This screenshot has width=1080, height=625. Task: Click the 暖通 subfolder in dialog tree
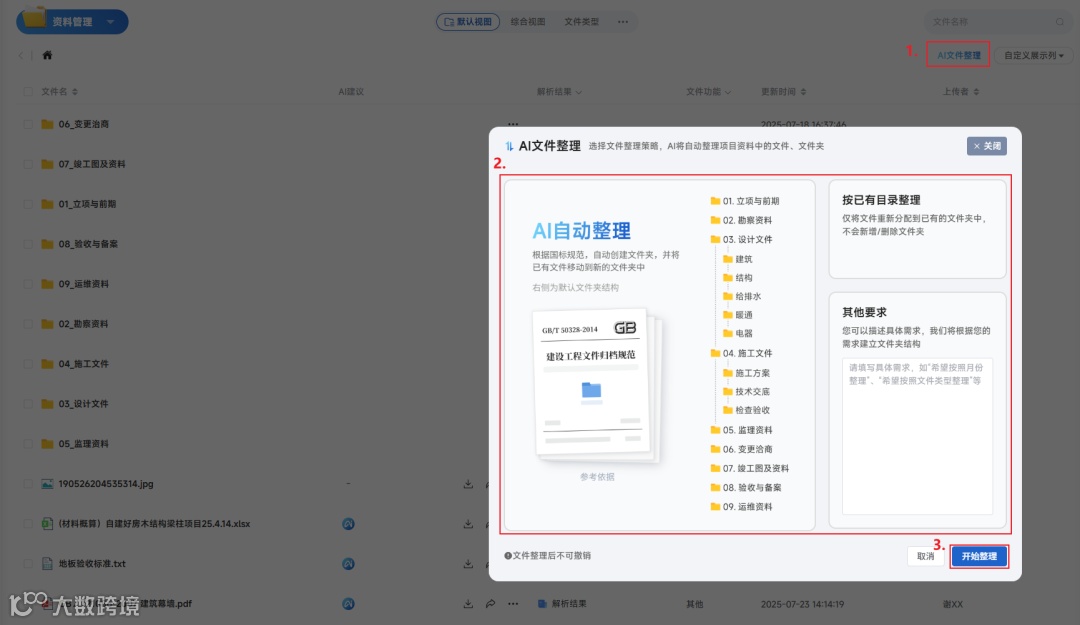click(738, 315)
